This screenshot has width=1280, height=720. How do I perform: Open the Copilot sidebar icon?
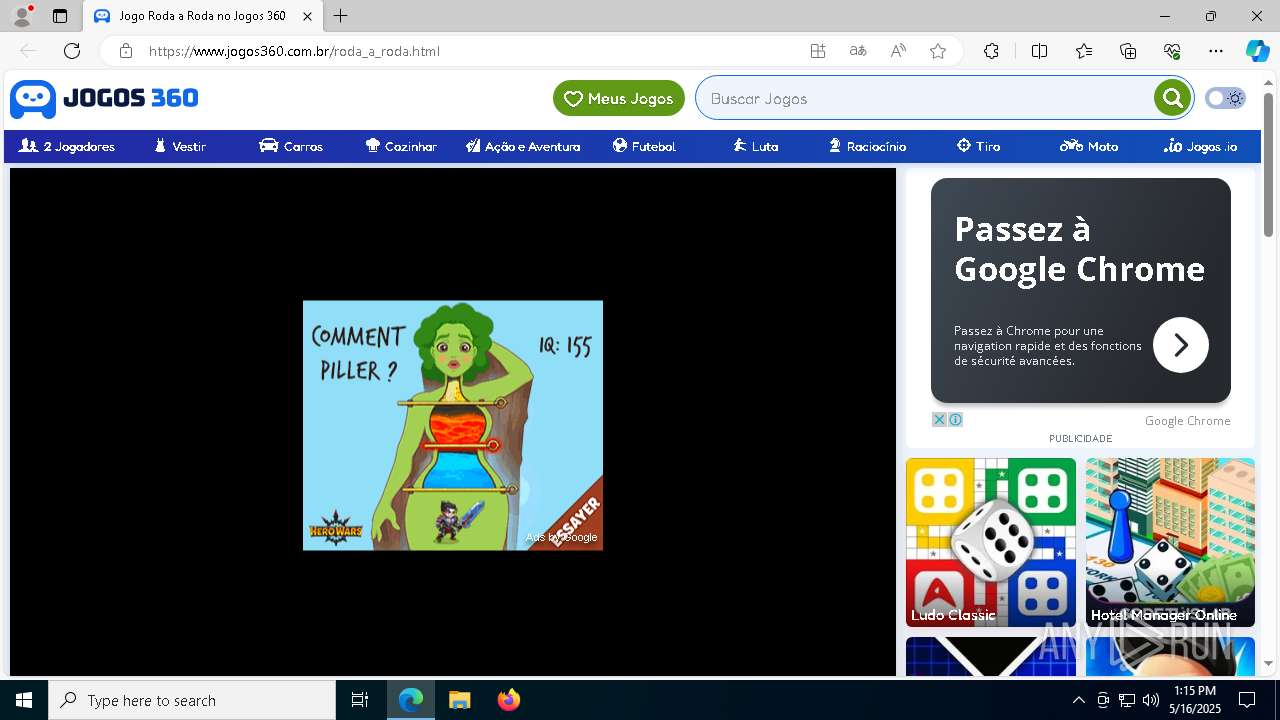1257,51
